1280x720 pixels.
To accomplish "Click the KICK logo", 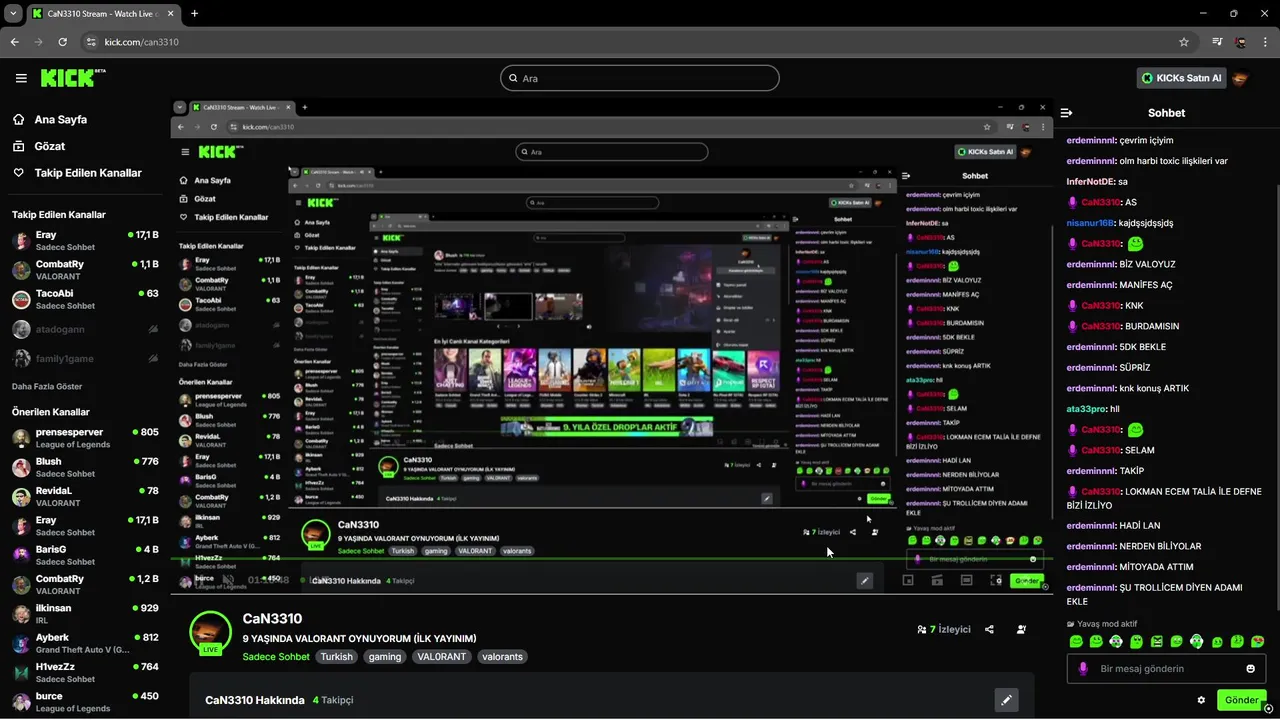I will (x=73, y=78).
